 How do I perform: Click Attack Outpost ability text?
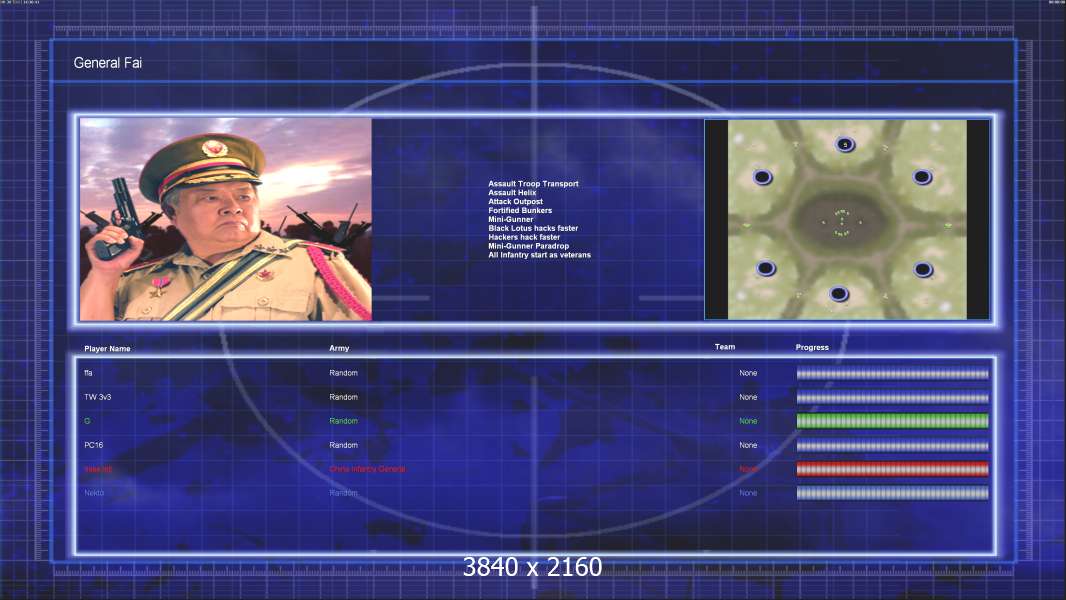coord(515,201)
